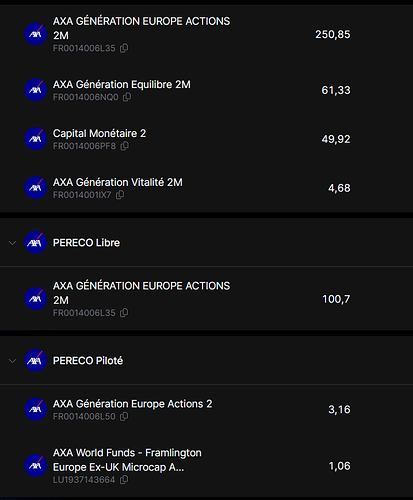Screen dimensions: 413x500
Task: Copy ISIN FR0014006L35 under PERECO Libre
Action: [124, 313]
